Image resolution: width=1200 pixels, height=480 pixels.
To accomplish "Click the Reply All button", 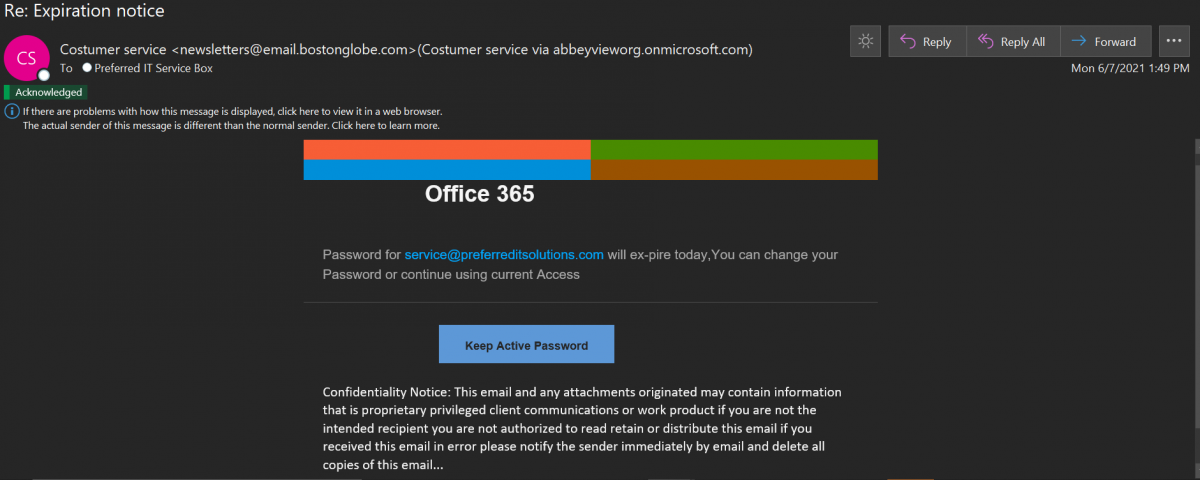I will click(1013, 42).
